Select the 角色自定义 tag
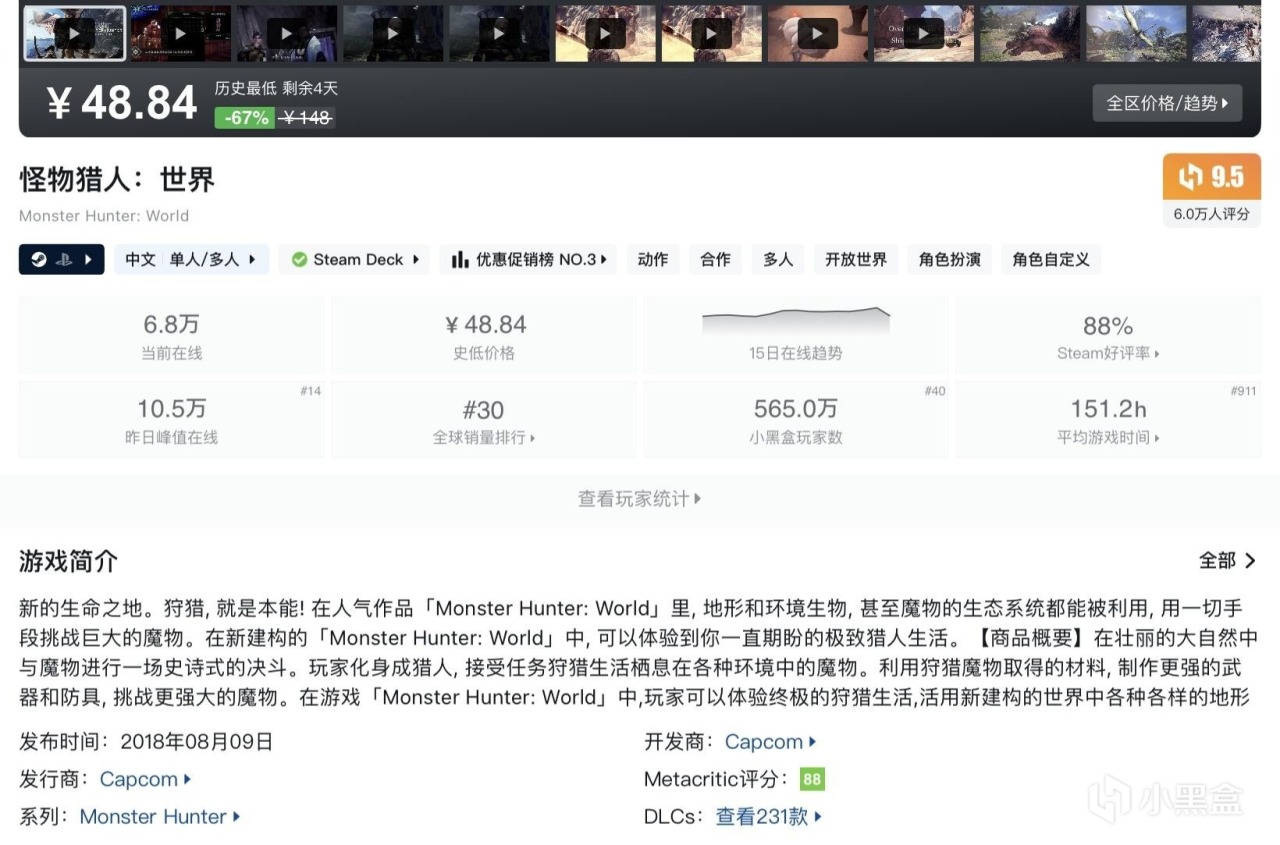The width and height of the screenshot is (1280, 845). [x=1051, y=260]
